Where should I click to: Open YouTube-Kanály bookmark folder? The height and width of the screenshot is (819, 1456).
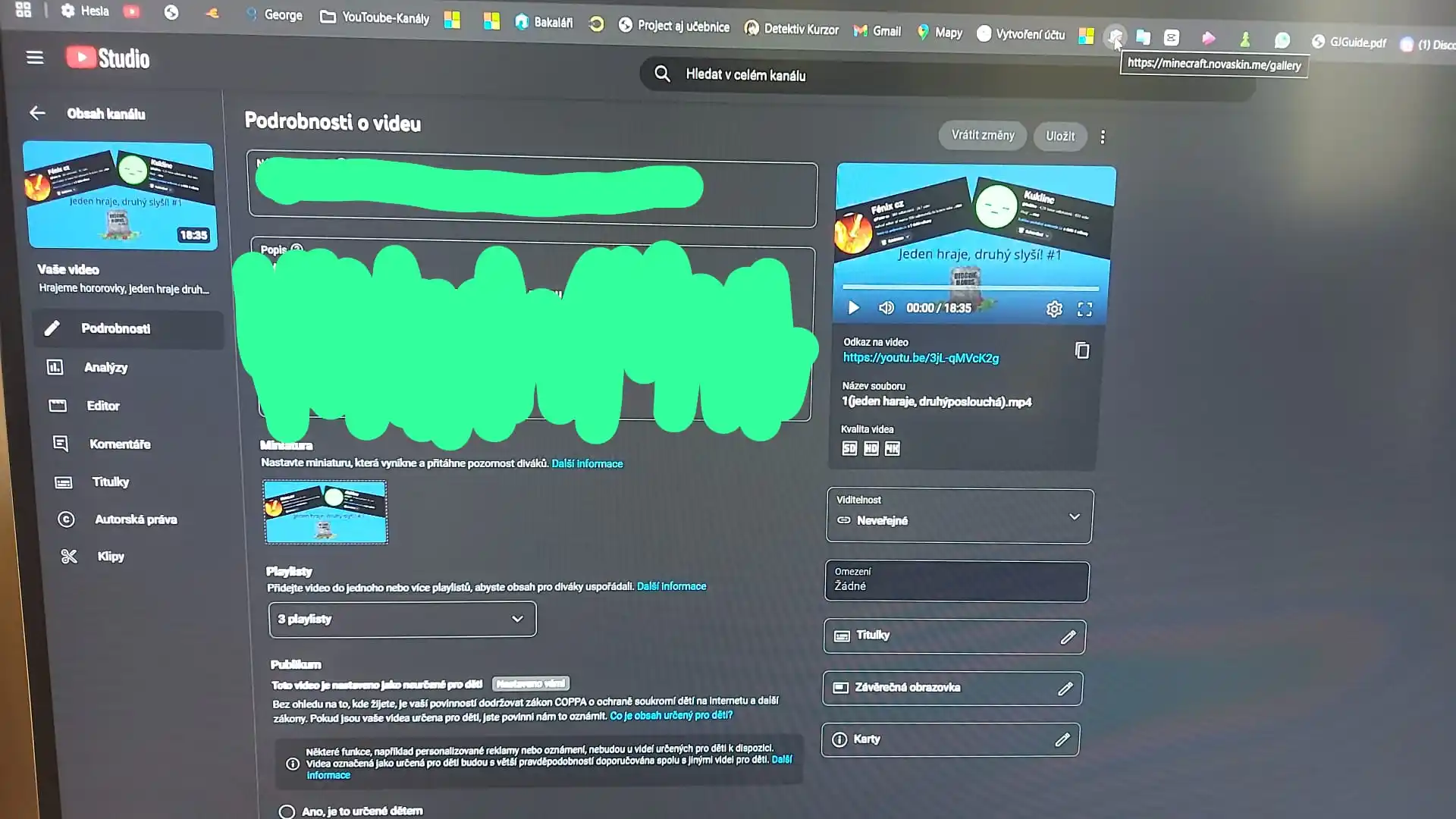[375, 17]
